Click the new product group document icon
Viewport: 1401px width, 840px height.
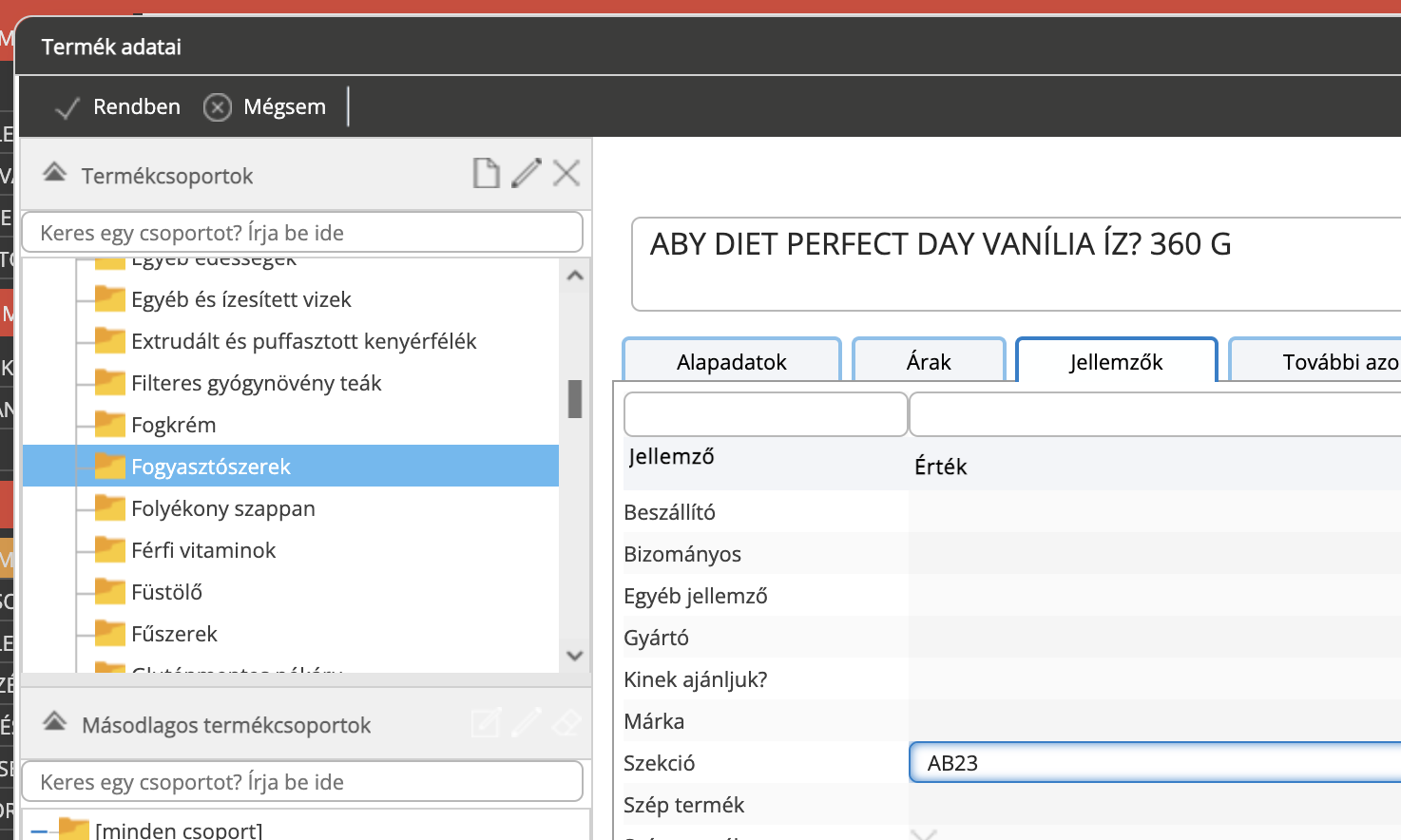tap(486, 173)
